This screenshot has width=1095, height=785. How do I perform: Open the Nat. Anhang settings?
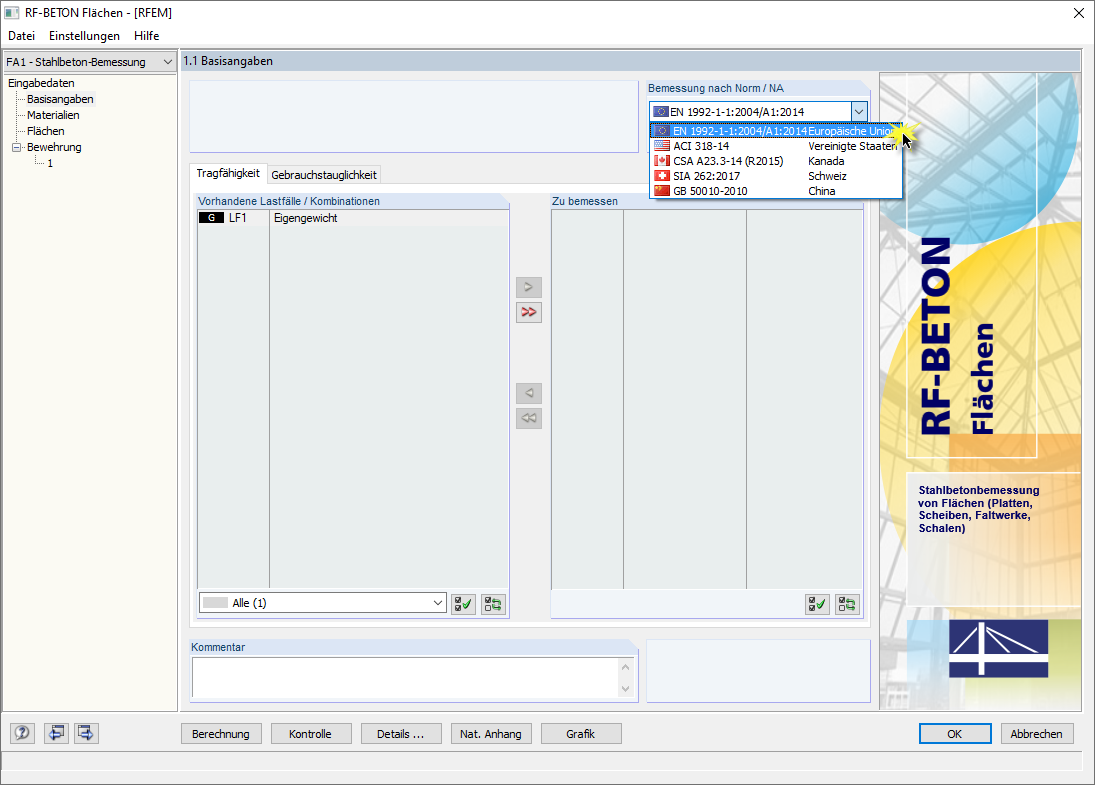[x=491, y=734]
